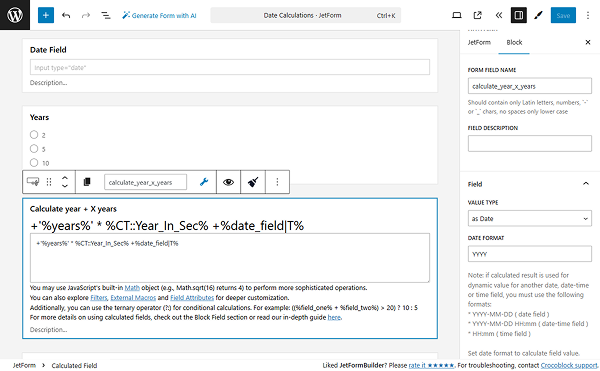
Task: Select the Years radio option 5
Action: (34, 148)
